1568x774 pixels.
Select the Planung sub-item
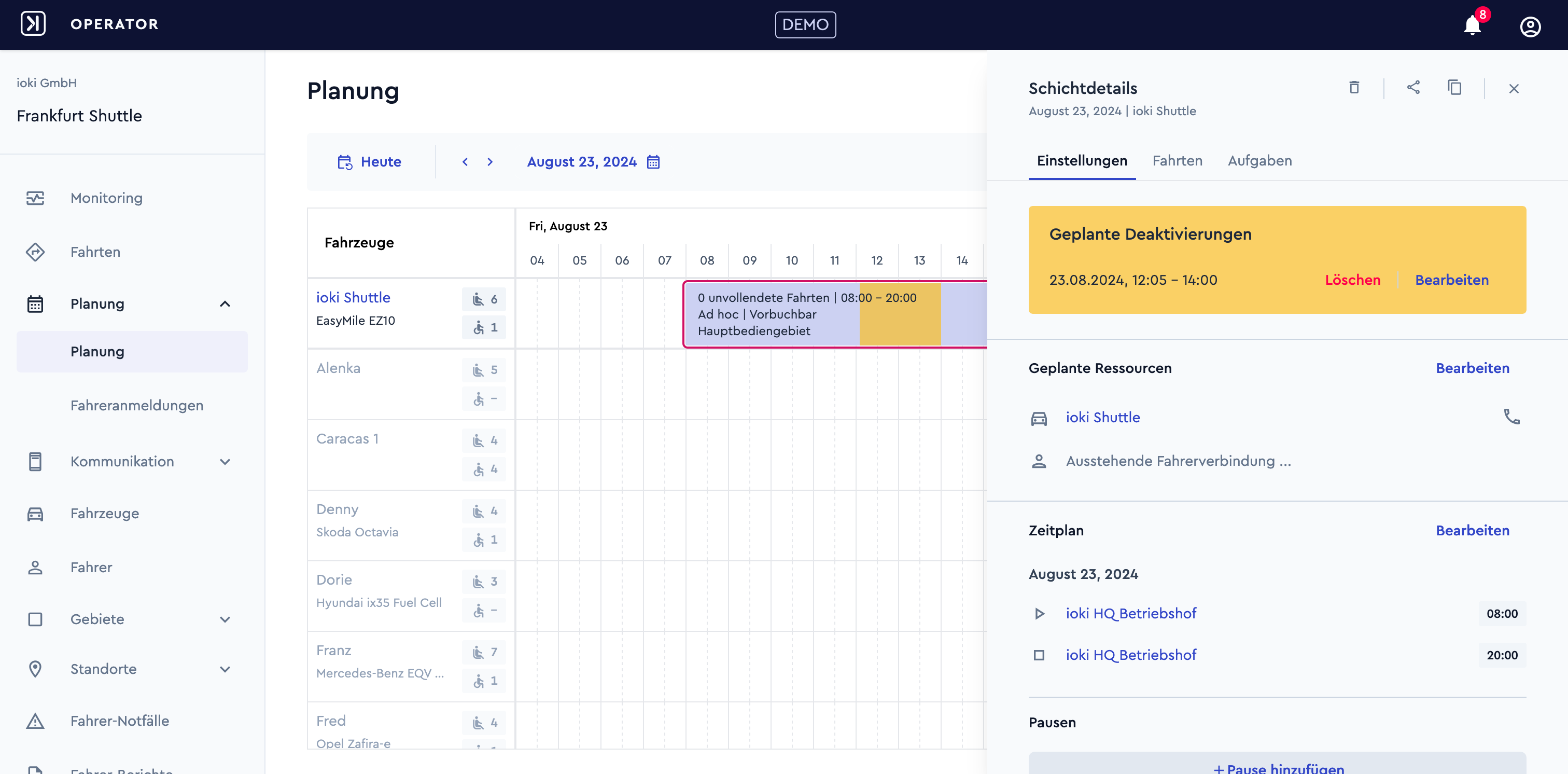pos(132,351)
